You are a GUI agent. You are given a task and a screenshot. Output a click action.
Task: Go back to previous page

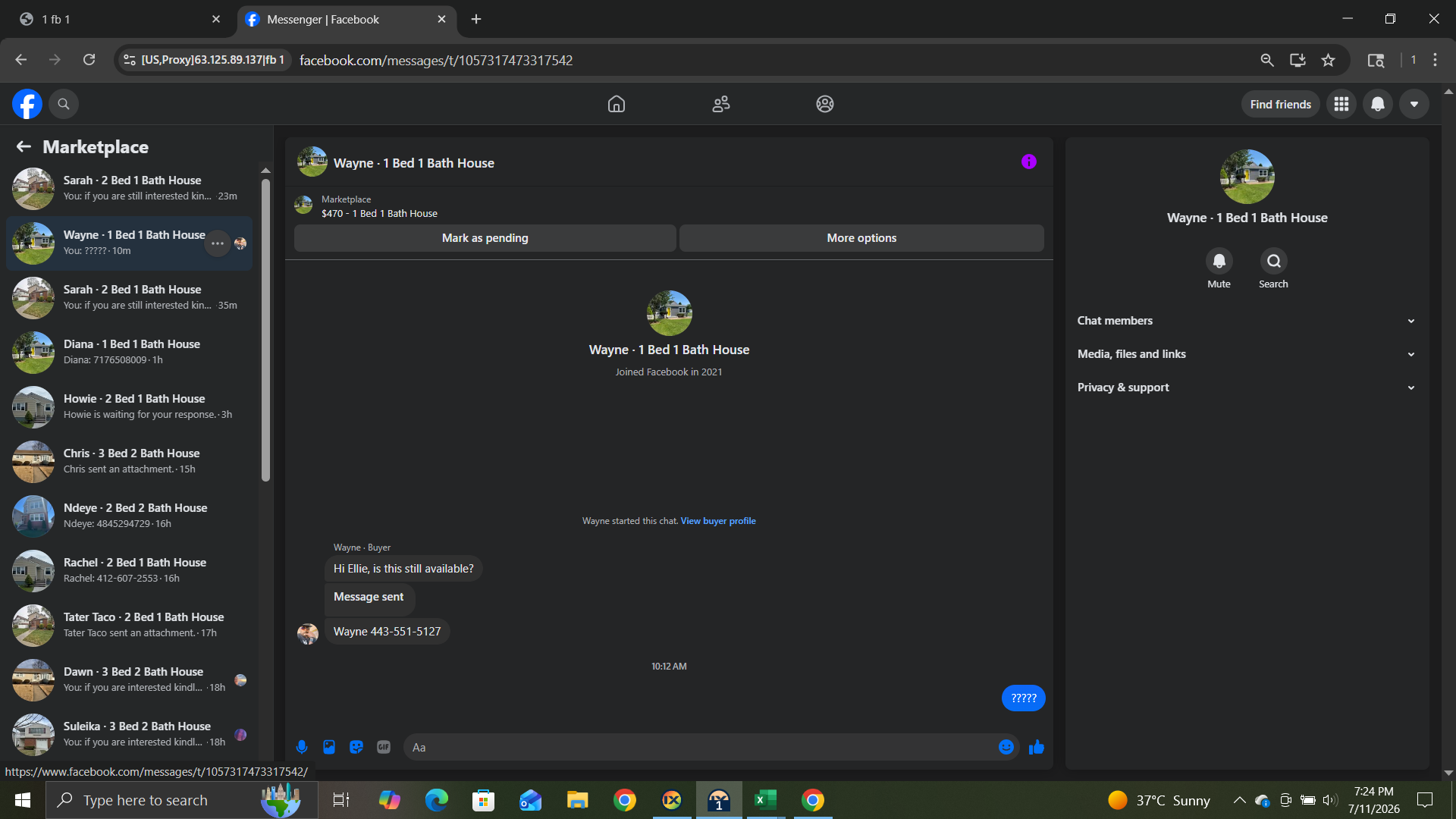21,60
